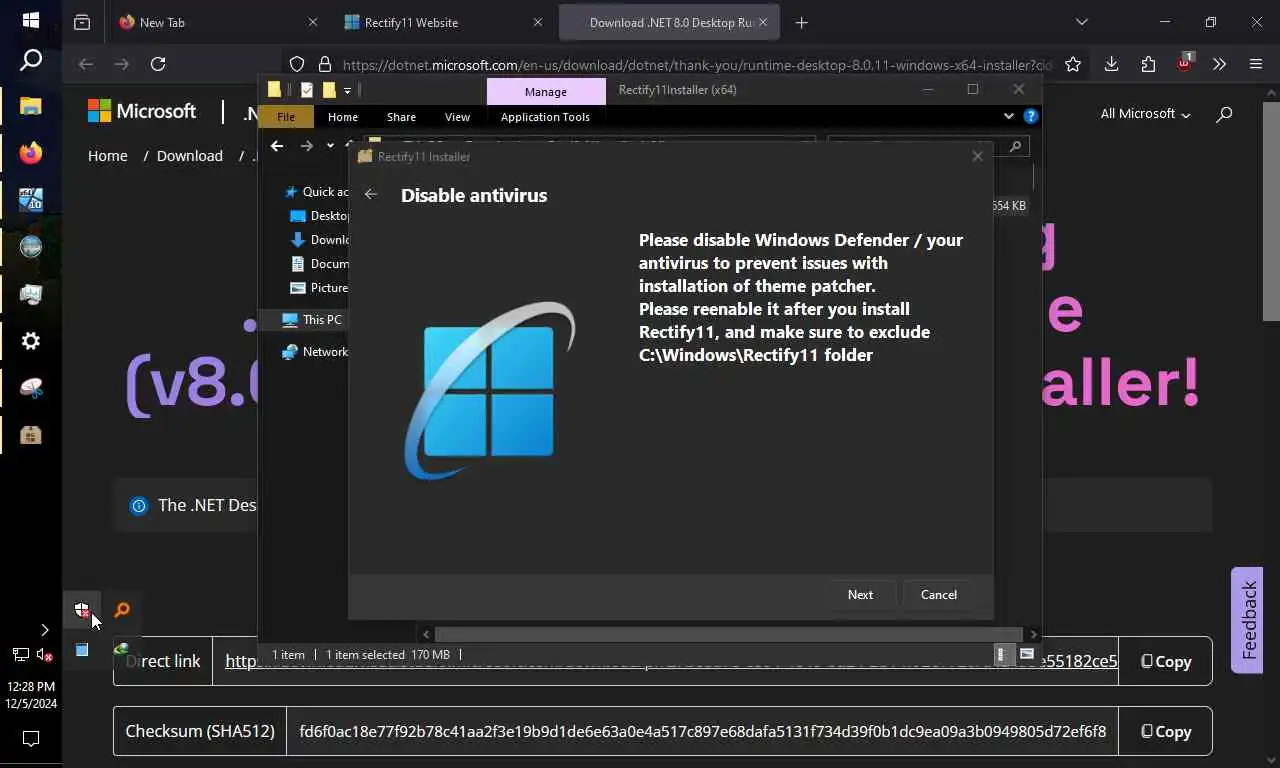Image resolution: width=1280 pixels, height=768 pixels.
Task: Switch Explorer to details view icon
Action: tap(1001, 654)
